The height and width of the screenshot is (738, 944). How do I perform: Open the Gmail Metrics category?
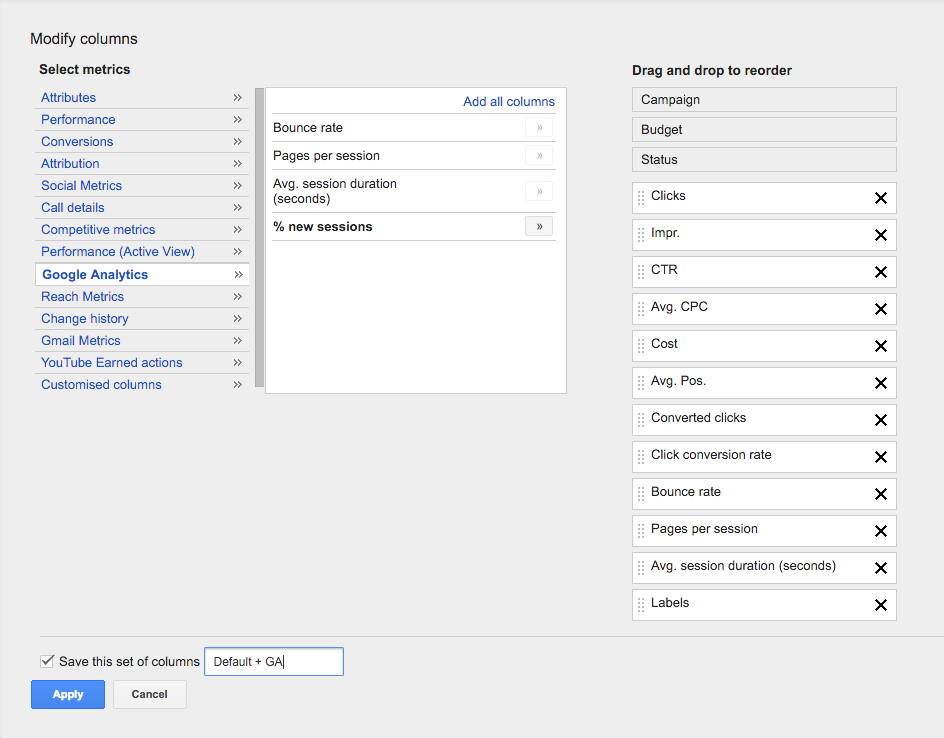point(81,341)
